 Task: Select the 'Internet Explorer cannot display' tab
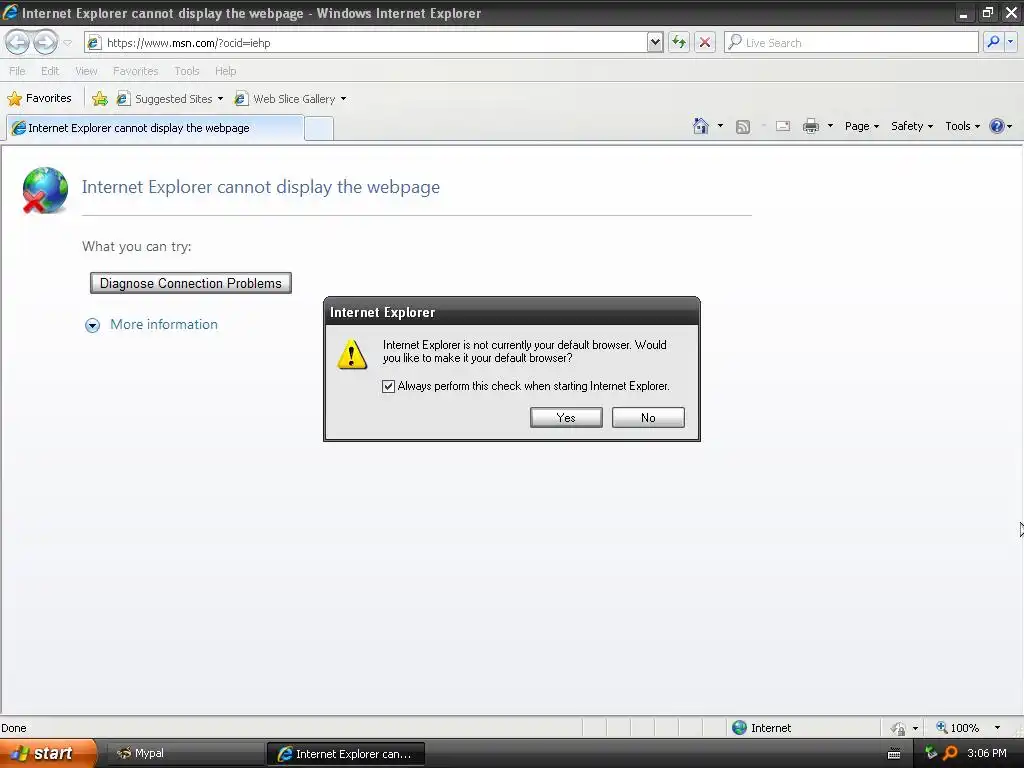[155, 128]
